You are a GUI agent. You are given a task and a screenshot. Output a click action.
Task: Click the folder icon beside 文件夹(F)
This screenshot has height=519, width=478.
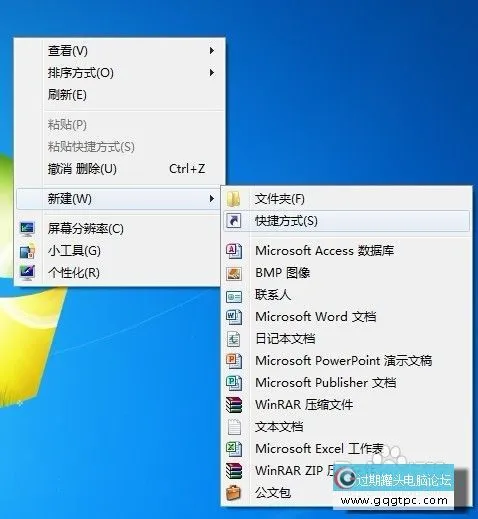[x=234, y=199]
